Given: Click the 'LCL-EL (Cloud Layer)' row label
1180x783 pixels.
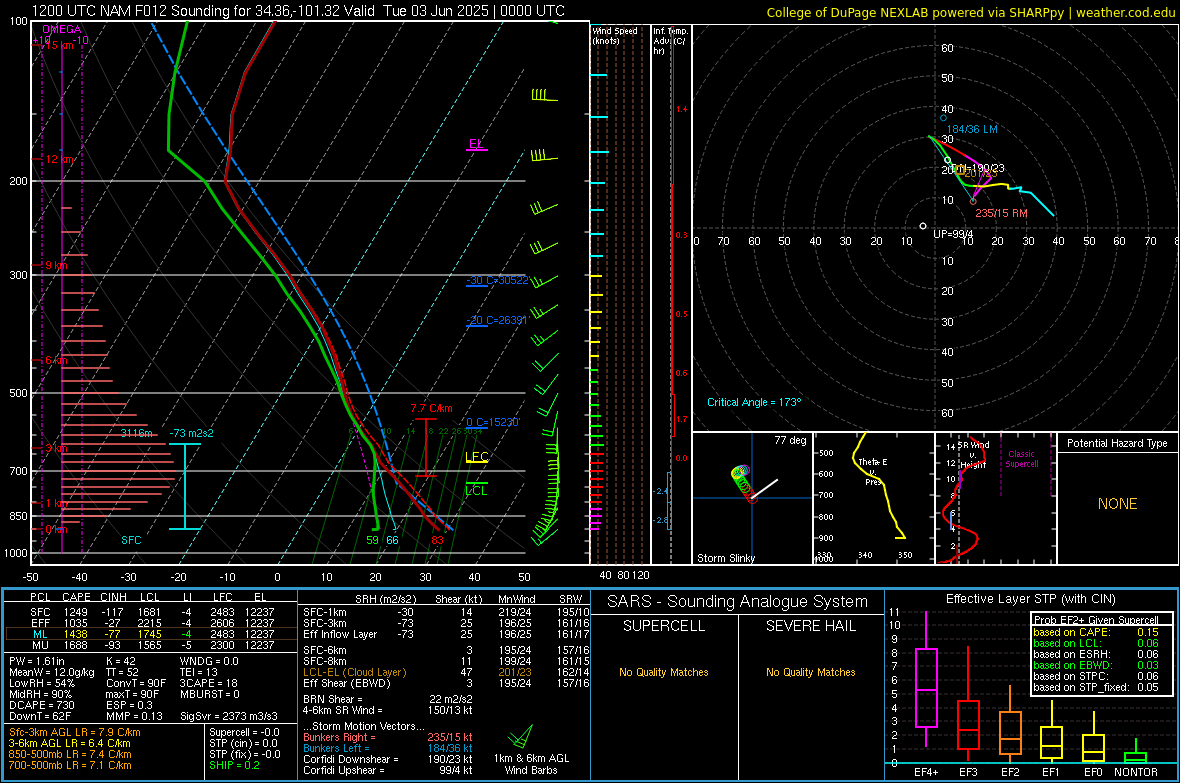Looking at the screenshot, I should point(354,672).
